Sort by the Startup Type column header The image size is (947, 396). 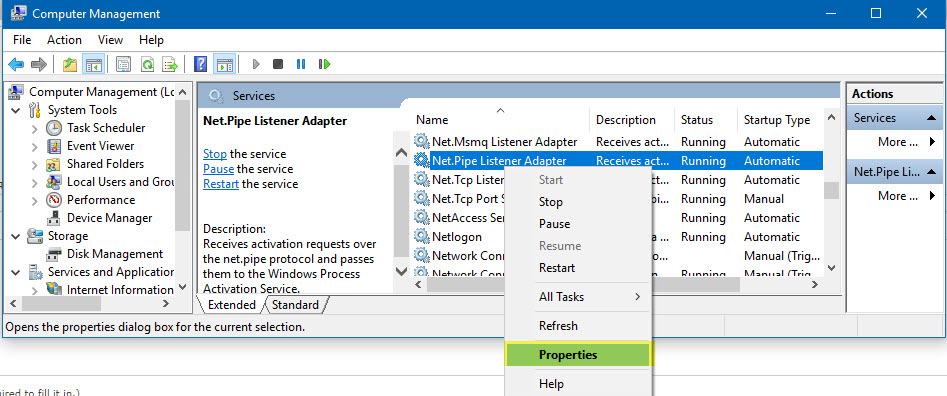click(780, 120)
